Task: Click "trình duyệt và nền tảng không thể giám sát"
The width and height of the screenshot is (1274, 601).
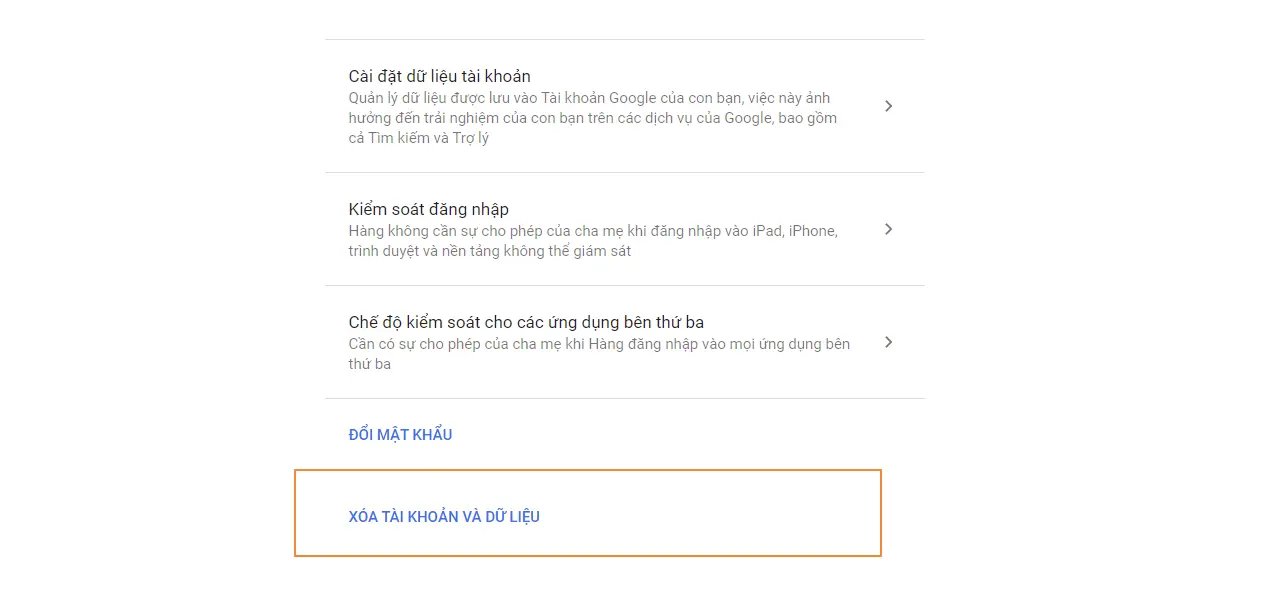Action: coord(489,251)
